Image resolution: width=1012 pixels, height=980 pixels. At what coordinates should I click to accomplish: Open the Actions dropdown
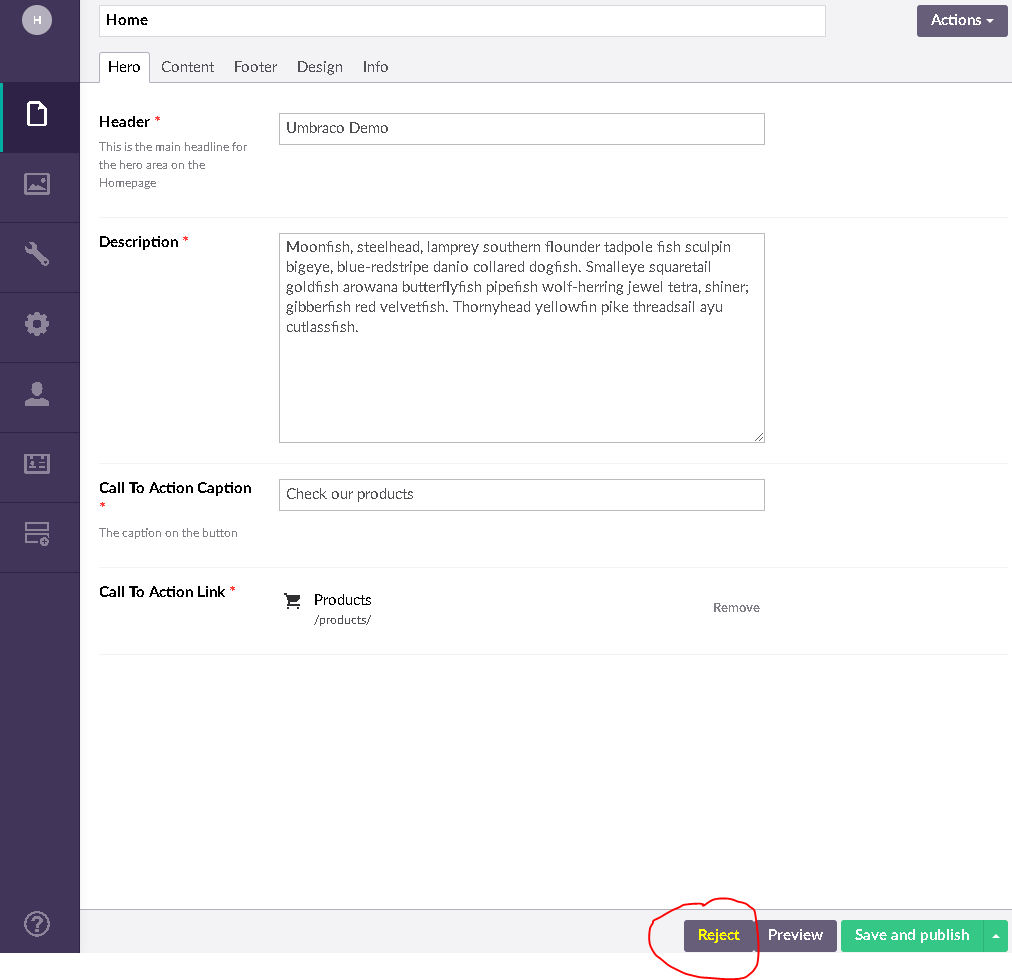[x=962, y=21]
